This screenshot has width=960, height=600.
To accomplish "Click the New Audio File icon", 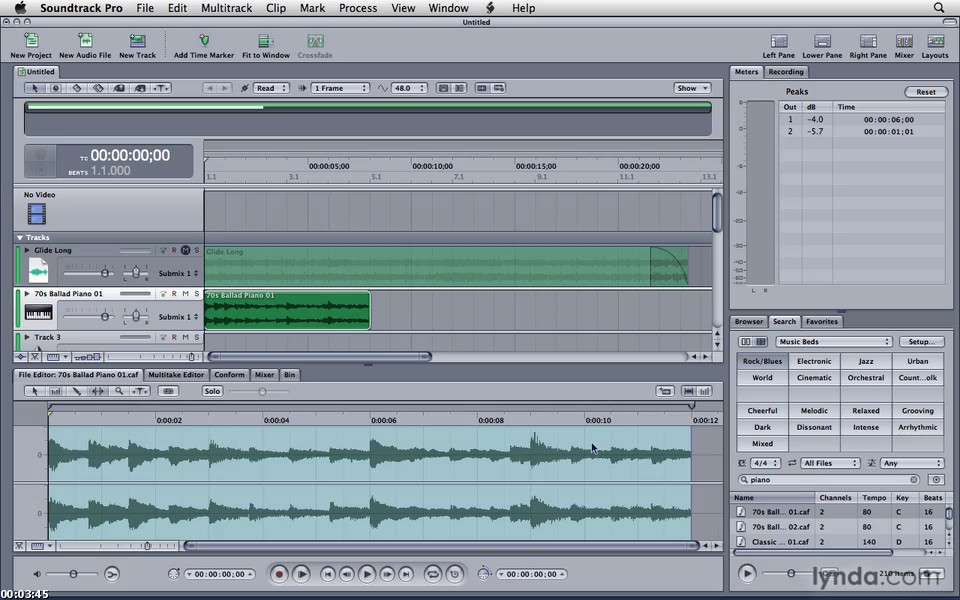I will click(85, 41).
